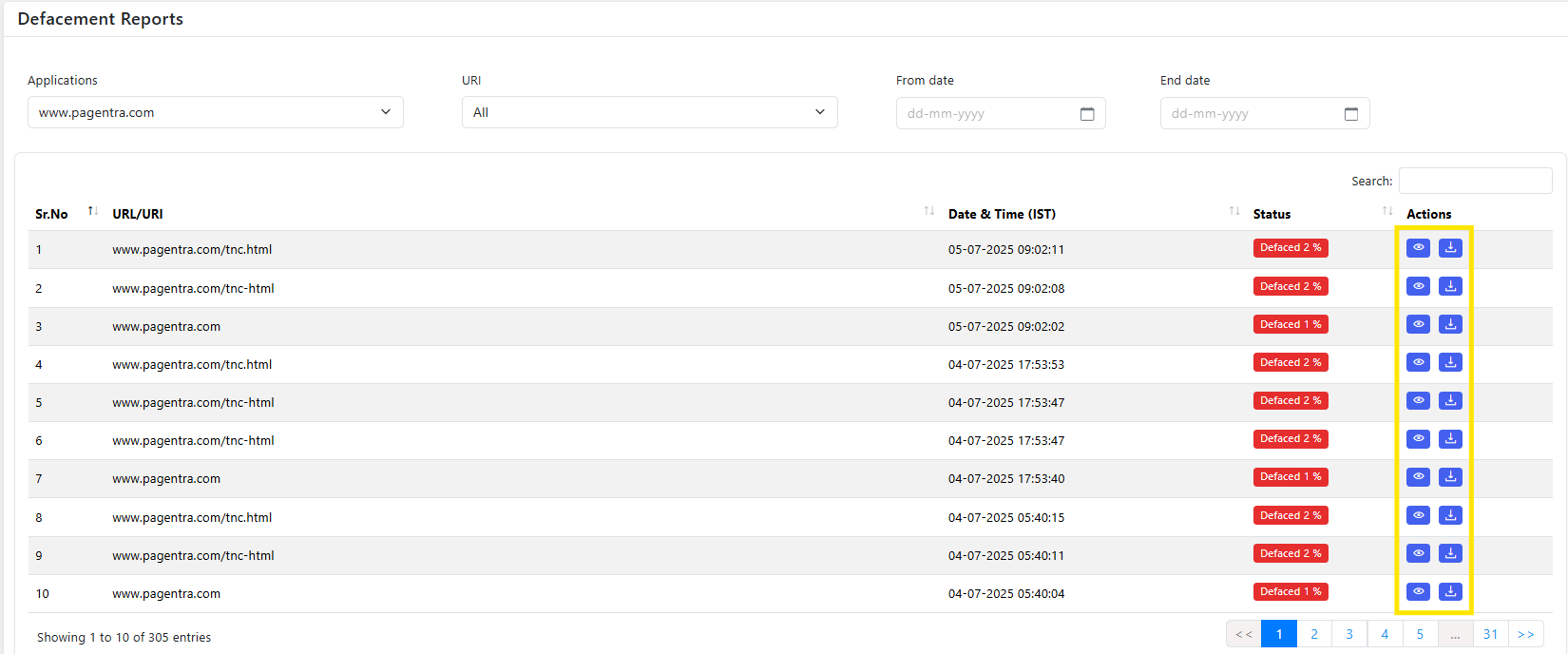Image resolution: width=1568 pixels, height=654 pixels.
Task: Go to pagination page 1
Action: pos(1279,634)
